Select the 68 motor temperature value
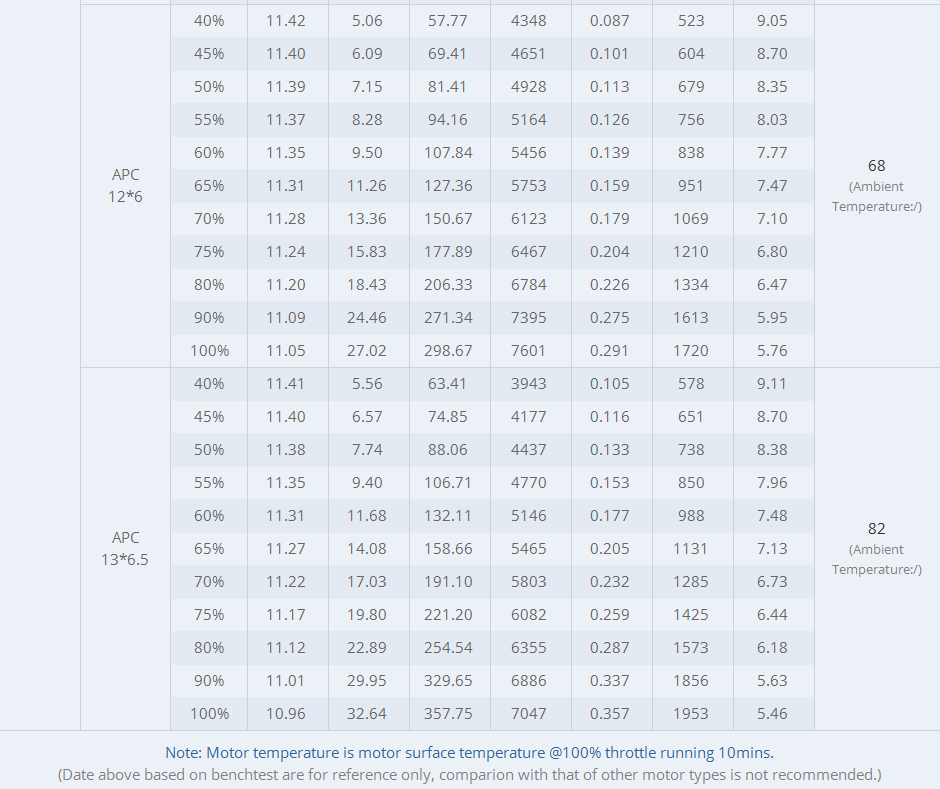The height and width of the screenshot is (789, 940). (876, 166)
